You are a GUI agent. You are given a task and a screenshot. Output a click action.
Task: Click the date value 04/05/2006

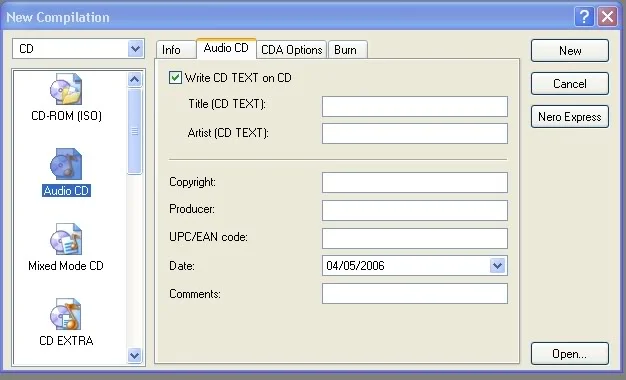(x=355, y=266)
